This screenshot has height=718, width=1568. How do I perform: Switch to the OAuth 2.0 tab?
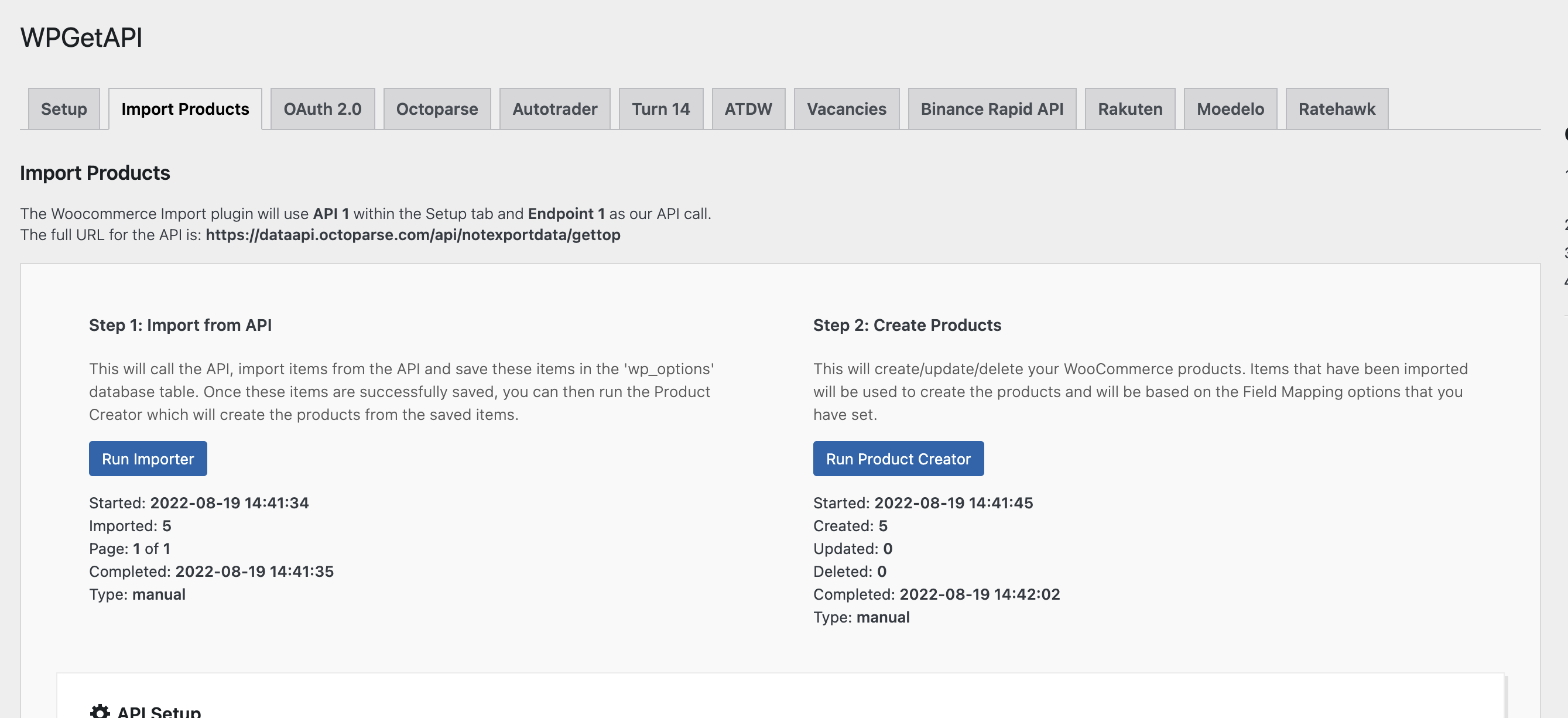tap(323, 109)
